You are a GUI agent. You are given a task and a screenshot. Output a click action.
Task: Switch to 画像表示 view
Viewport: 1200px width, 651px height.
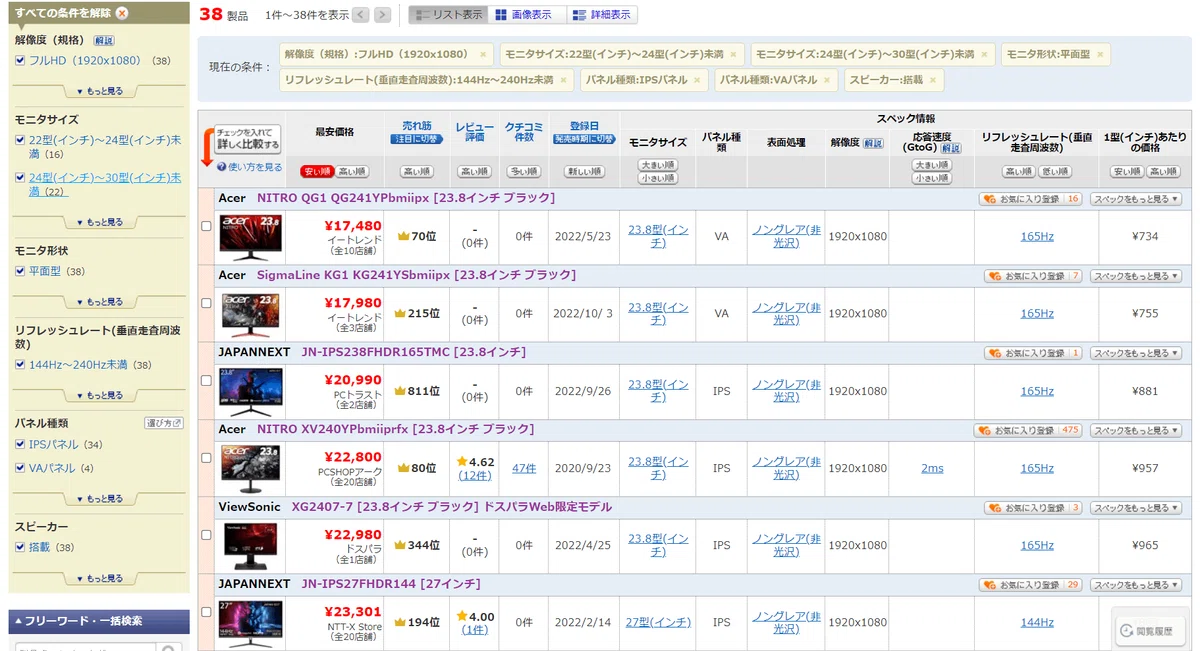pyautogui.click(x=524, y=15)
